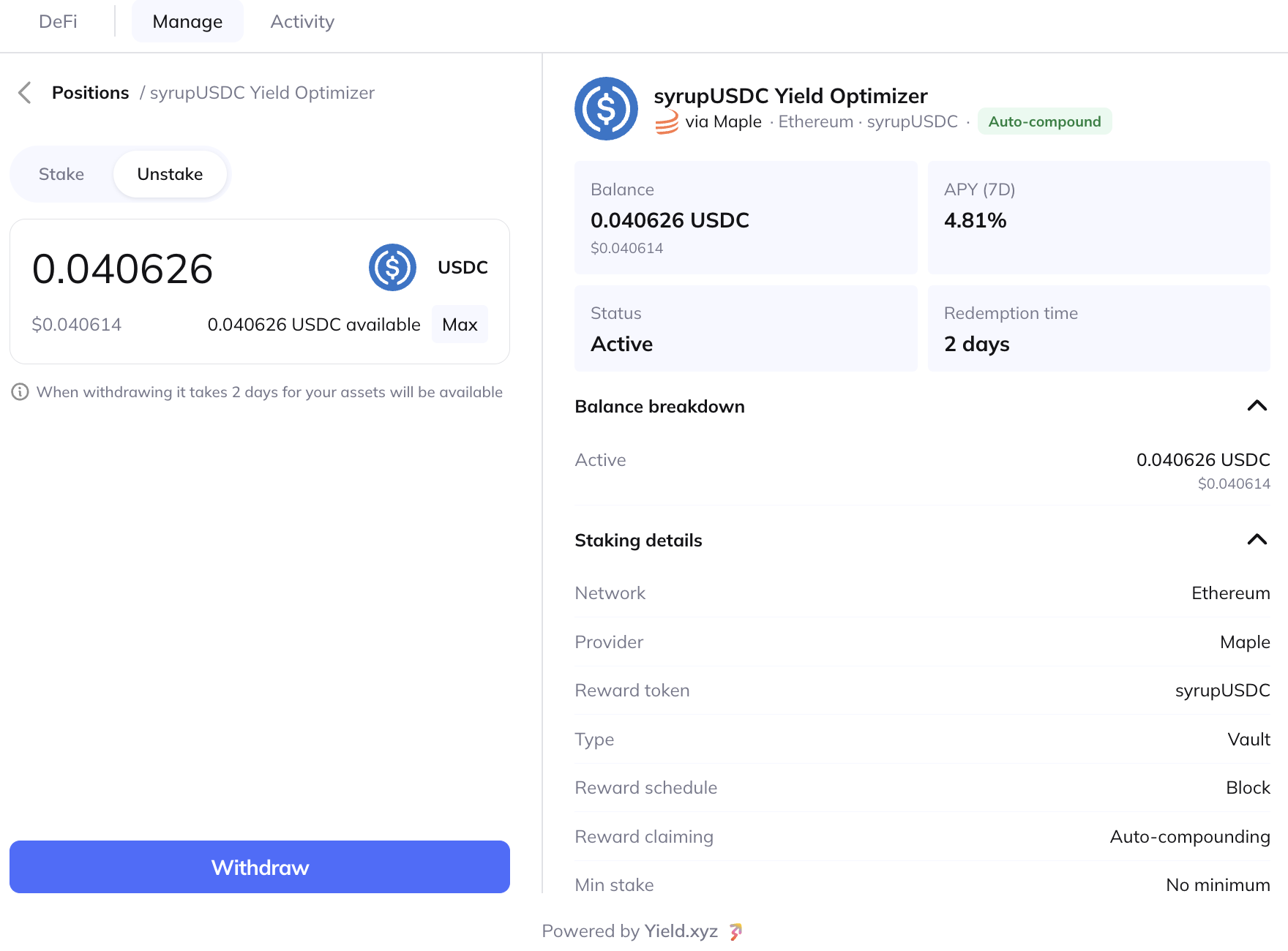The image size is (1288, 951).
Task: Click the Provider value Maple
Action: [x=1245, y=642]
